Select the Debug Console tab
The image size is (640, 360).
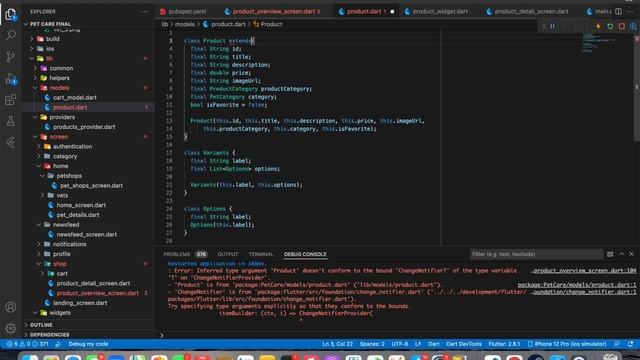(x=305, y=254)
